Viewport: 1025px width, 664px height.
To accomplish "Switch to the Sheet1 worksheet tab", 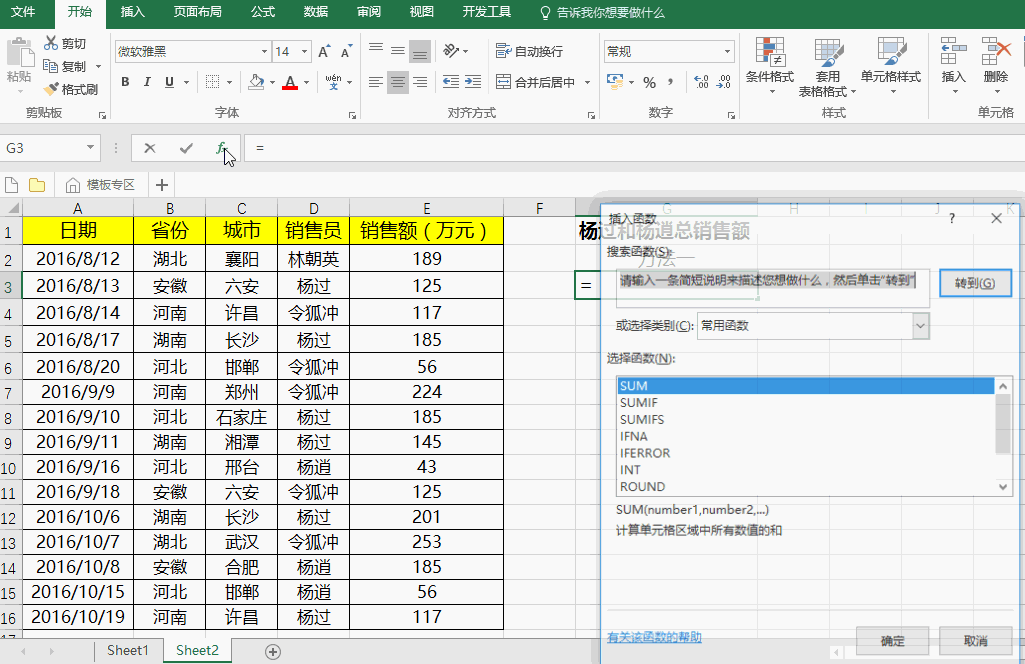I will click(127, 650).
